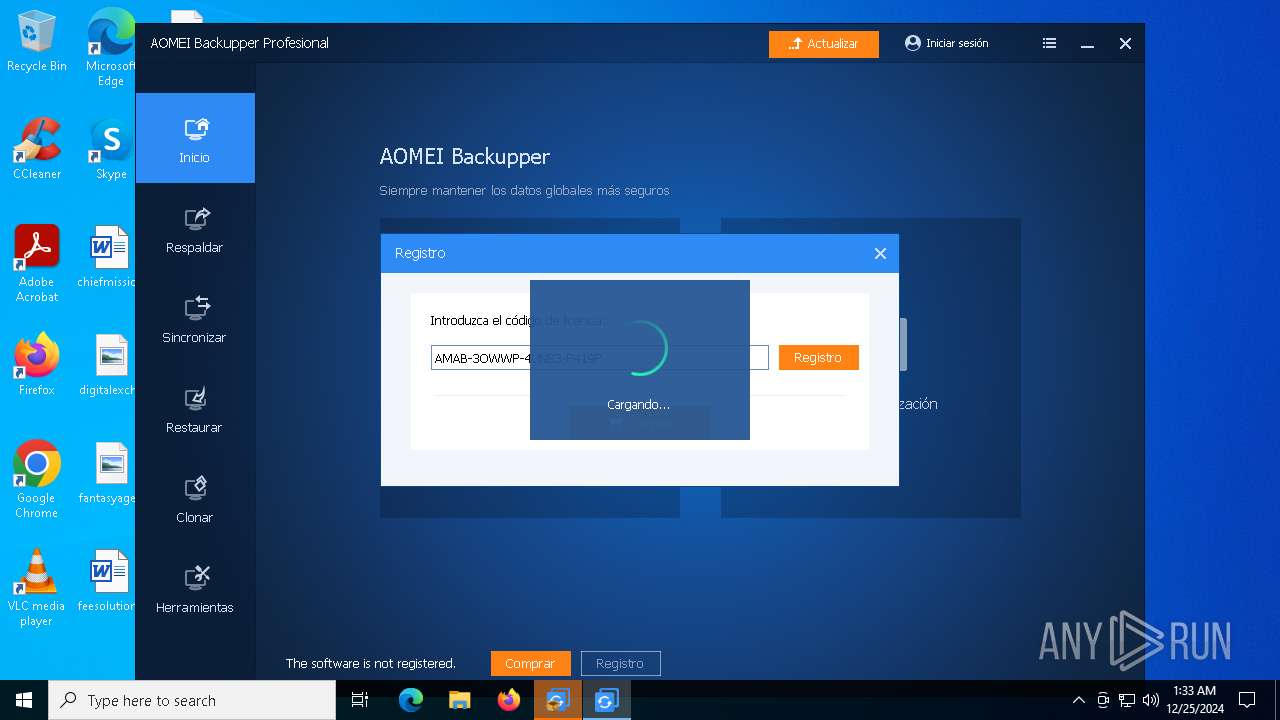The image size is (1280, 720).
Task: Click the orange Registro button in dialog
Action: 818,357
